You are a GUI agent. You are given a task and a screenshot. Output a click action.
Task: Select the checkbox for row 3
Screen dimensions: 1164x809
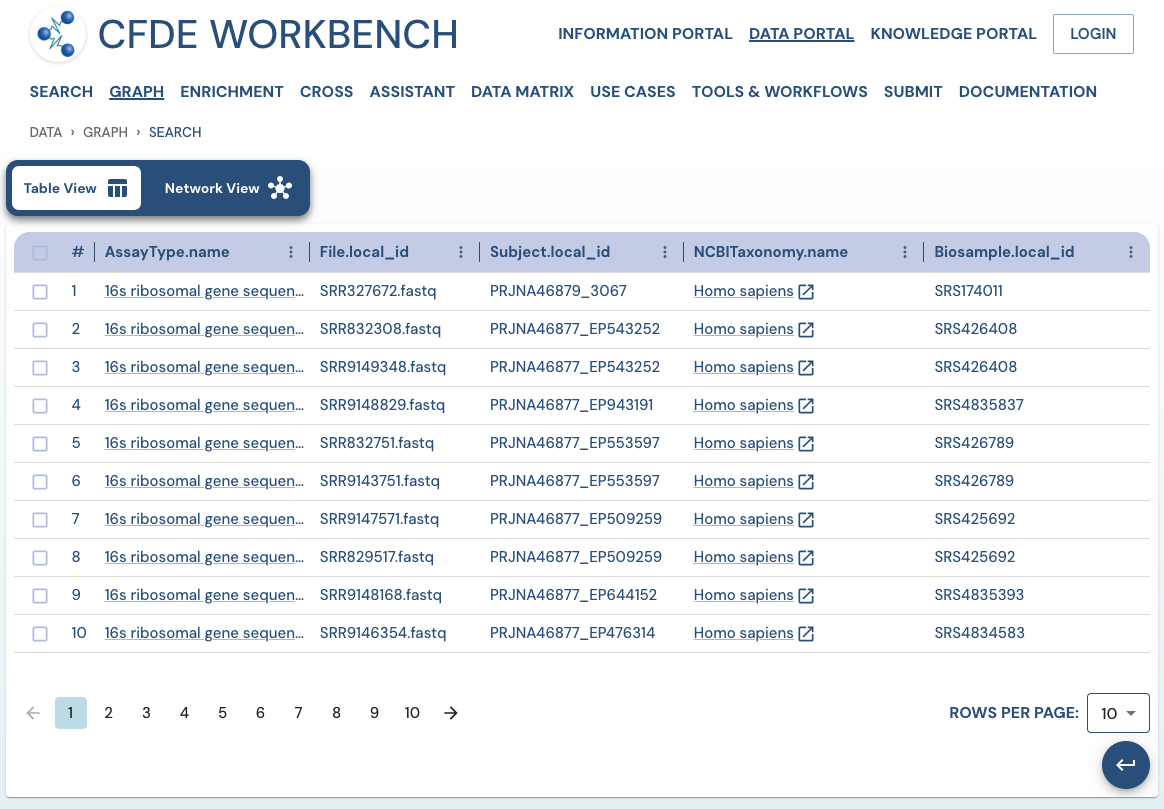[40, 367]
